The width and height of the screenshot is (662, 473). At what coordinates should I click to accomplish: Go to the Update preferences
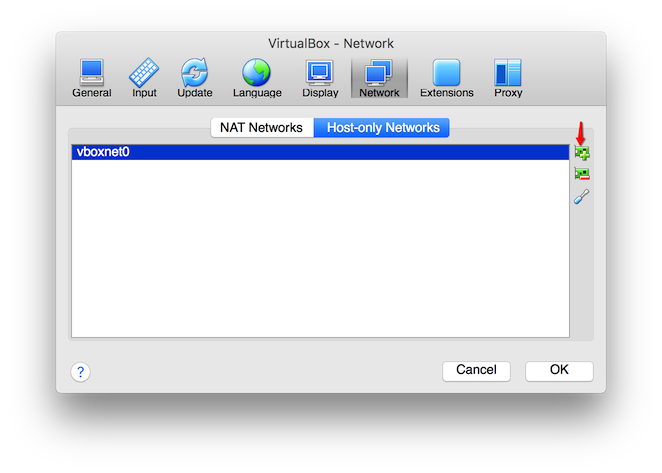(194, 78)
